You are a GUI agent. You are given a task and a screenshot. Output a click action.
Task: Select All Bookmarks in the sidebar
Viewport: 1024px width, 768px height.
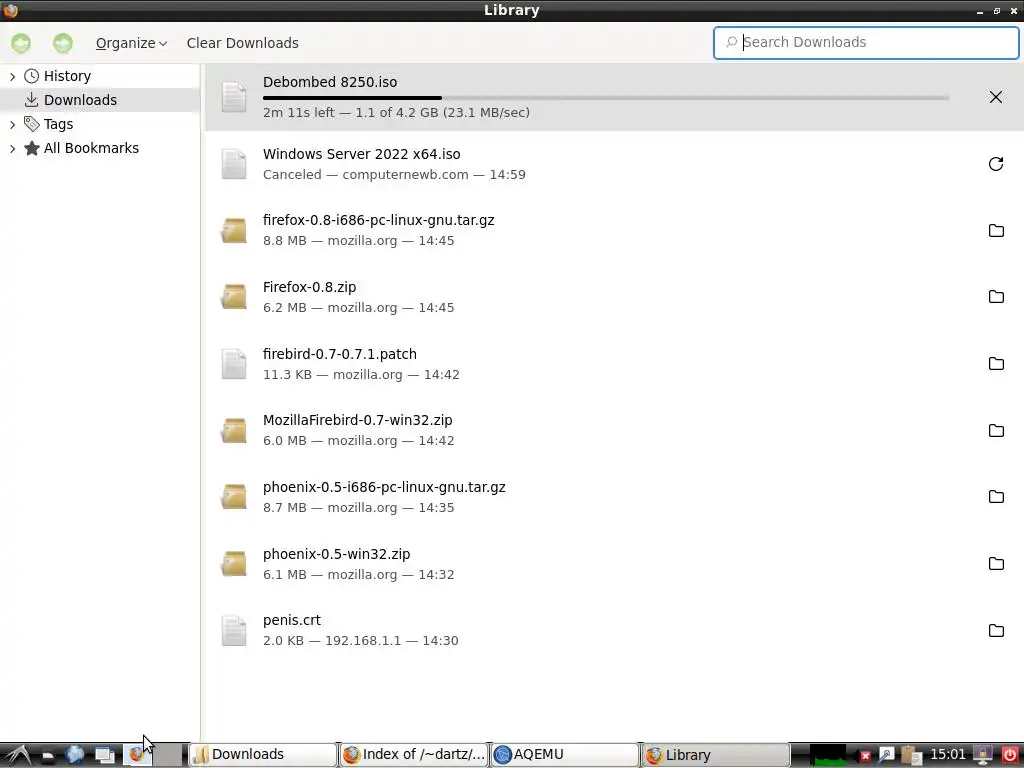point(91,148)
